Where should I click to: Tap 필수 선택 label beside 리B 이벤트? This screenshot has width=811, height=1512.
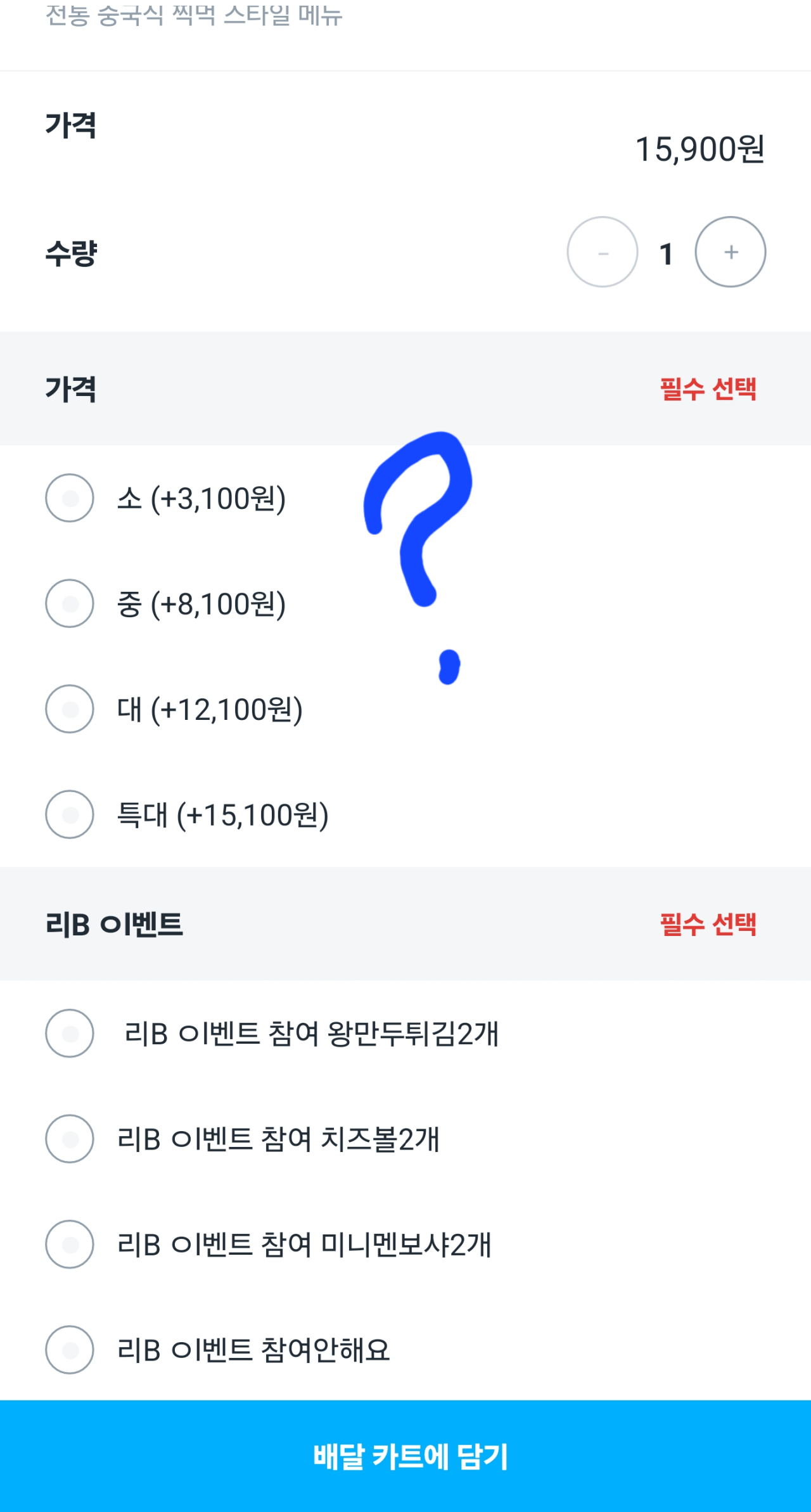coord(708,924)
